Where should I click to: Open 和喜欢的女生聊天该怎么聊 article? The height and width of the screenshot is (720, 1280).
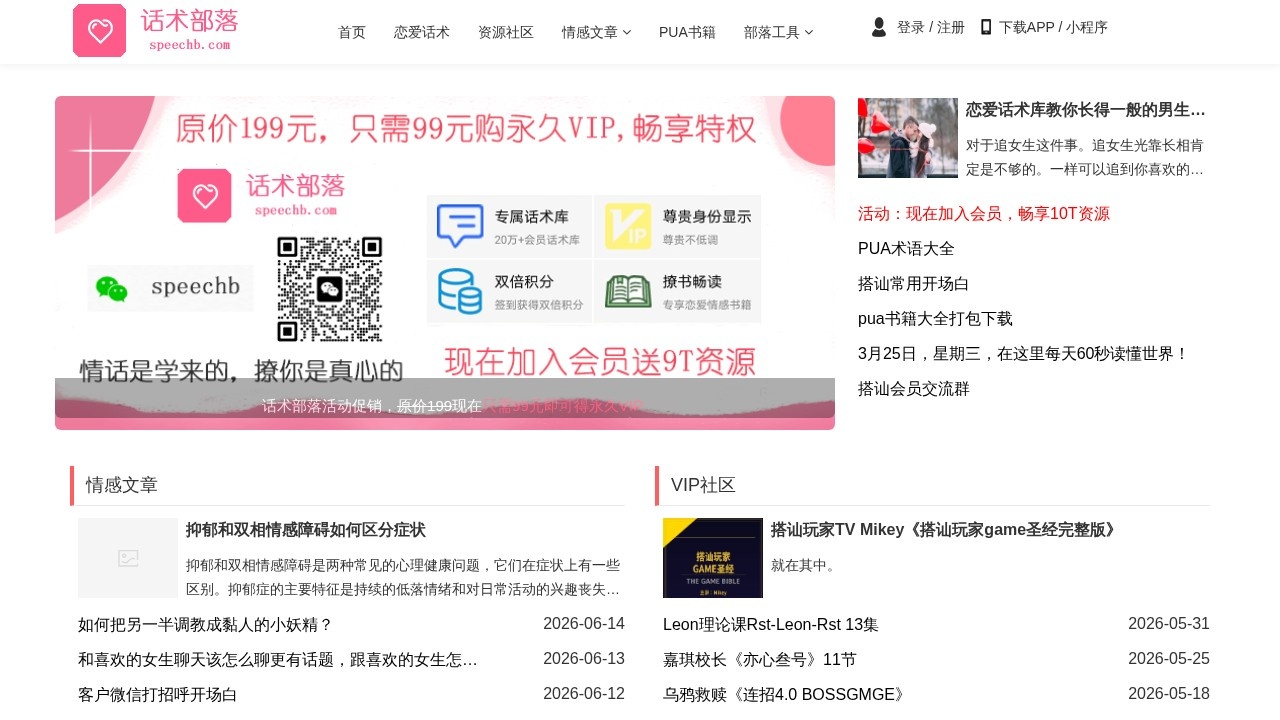pos(278,660)
